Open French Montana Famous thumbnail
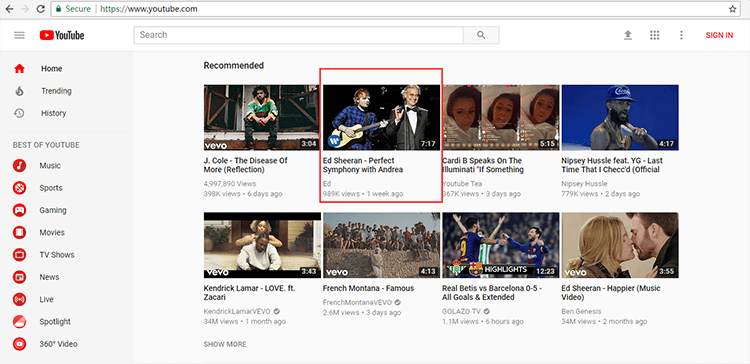 [x=381, y=245]
